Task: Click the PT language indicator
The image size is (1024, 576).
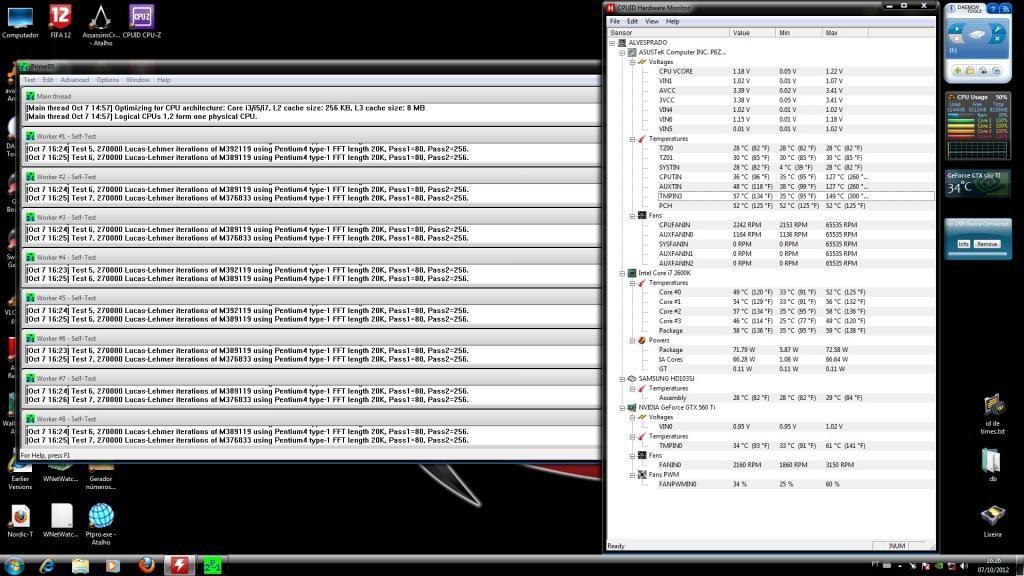Action: pyautogui.click(x=875, y=564)
